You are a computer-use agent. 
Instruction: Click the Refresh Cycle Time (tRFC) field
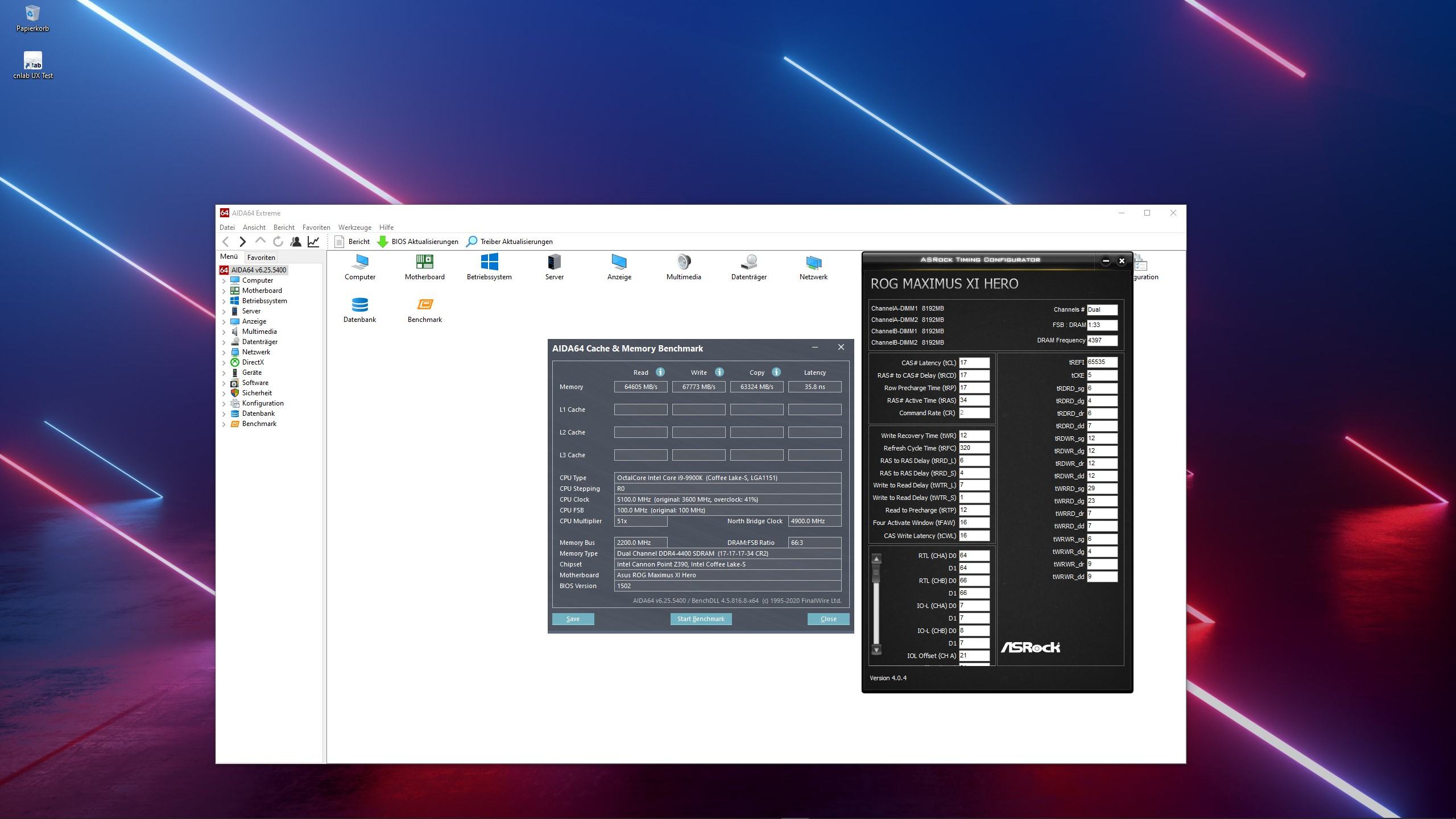974,448
